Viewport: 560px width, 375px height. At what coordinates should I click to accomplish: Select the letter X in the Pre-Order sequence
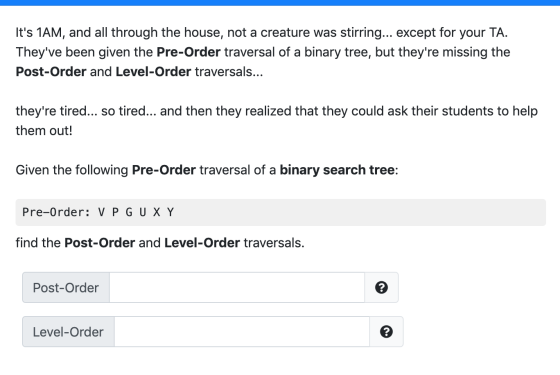[156, 212]
